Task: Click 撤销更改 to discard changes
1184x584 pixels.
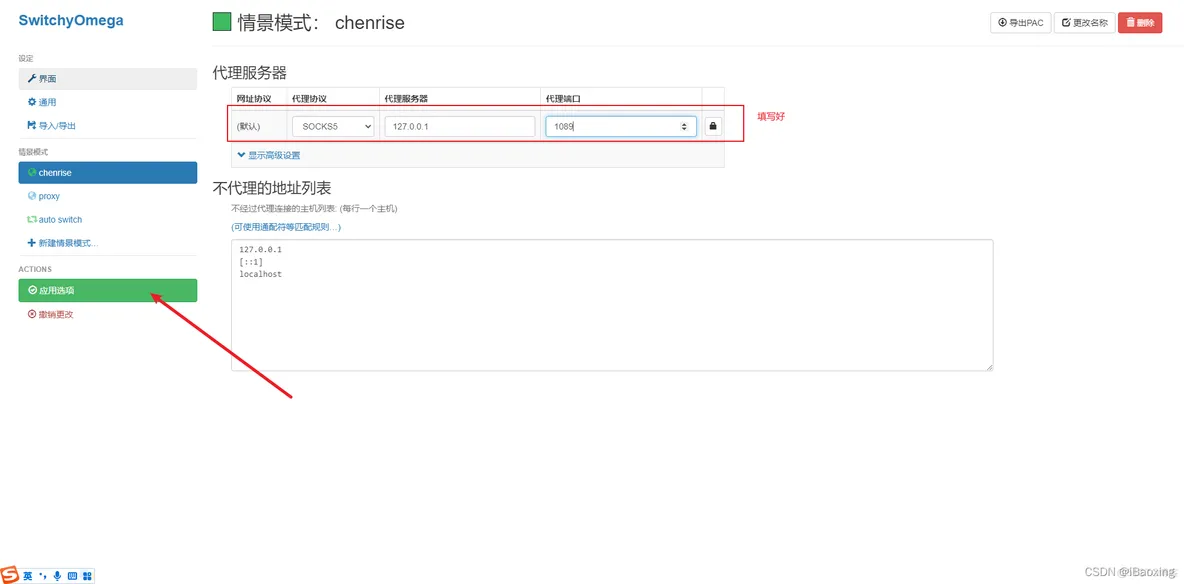Action: pos(107,314)
